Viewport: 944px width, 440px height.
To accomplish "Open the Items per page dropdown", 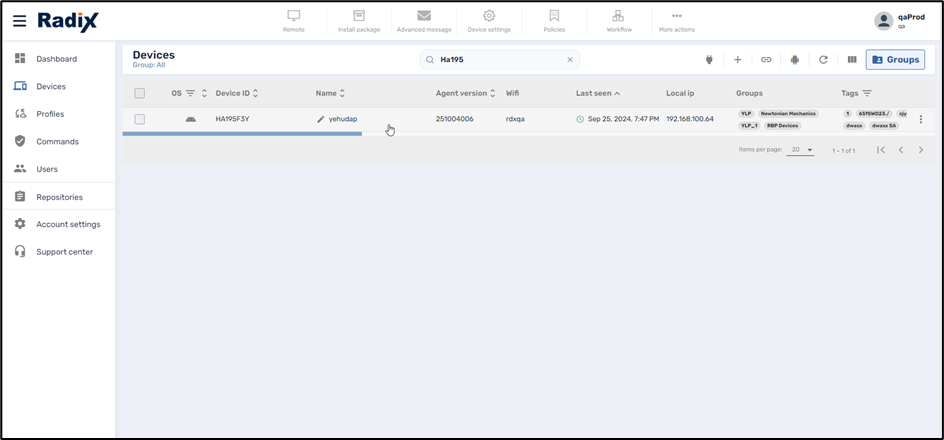I will tap(801, 150).
